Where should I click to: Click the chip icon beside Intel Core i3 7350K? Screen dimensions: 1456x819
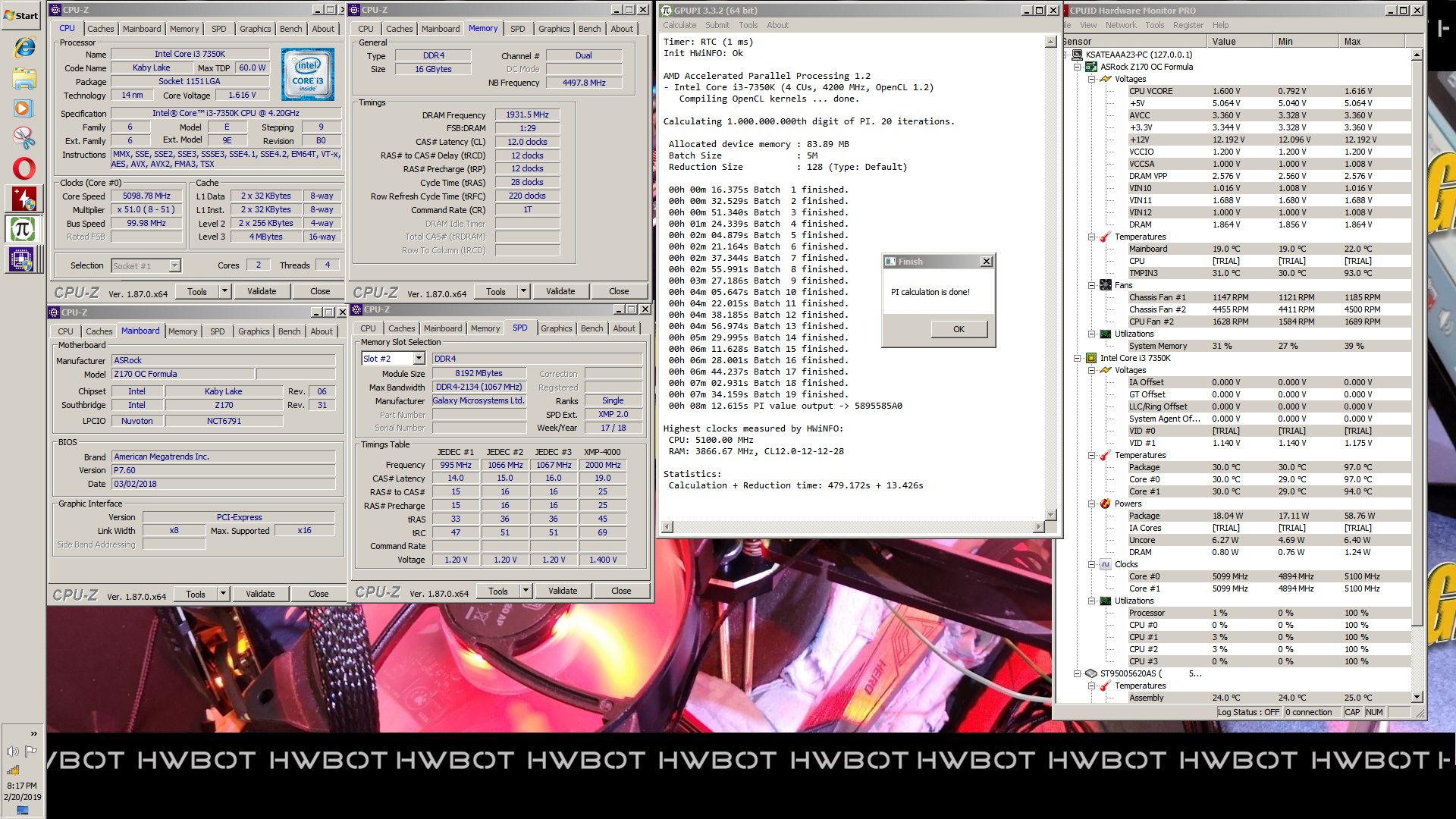pyautogui.click(x=1091, y=358)
